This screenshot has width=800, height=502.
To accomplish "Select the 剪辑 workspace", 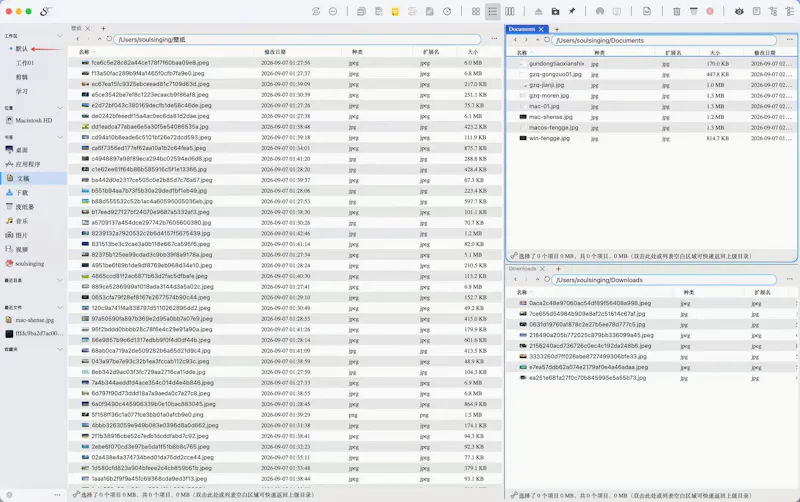I will coord(21,78).
